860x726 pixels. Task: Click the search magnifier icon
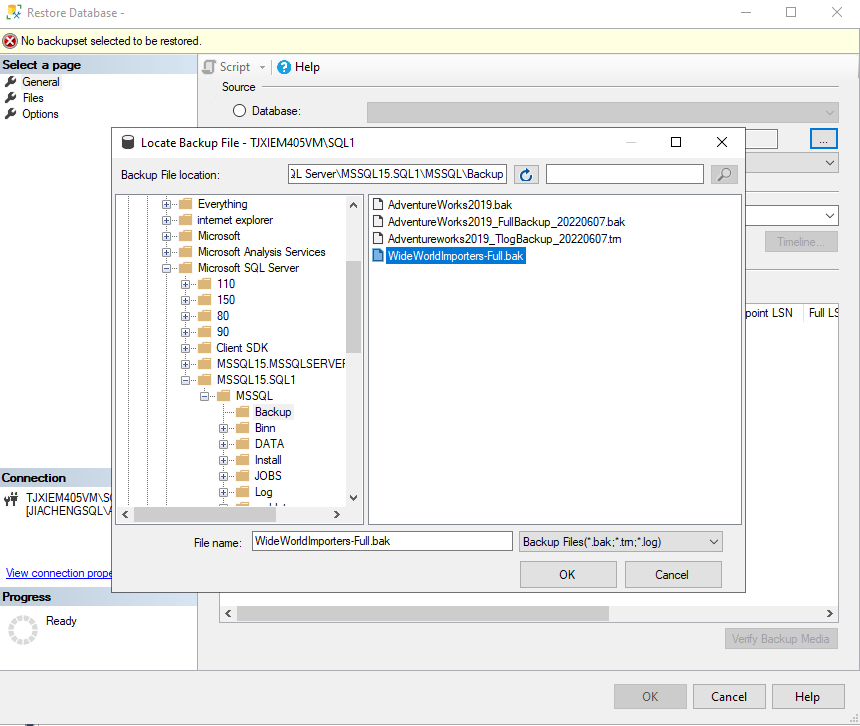tap(724, 174)
